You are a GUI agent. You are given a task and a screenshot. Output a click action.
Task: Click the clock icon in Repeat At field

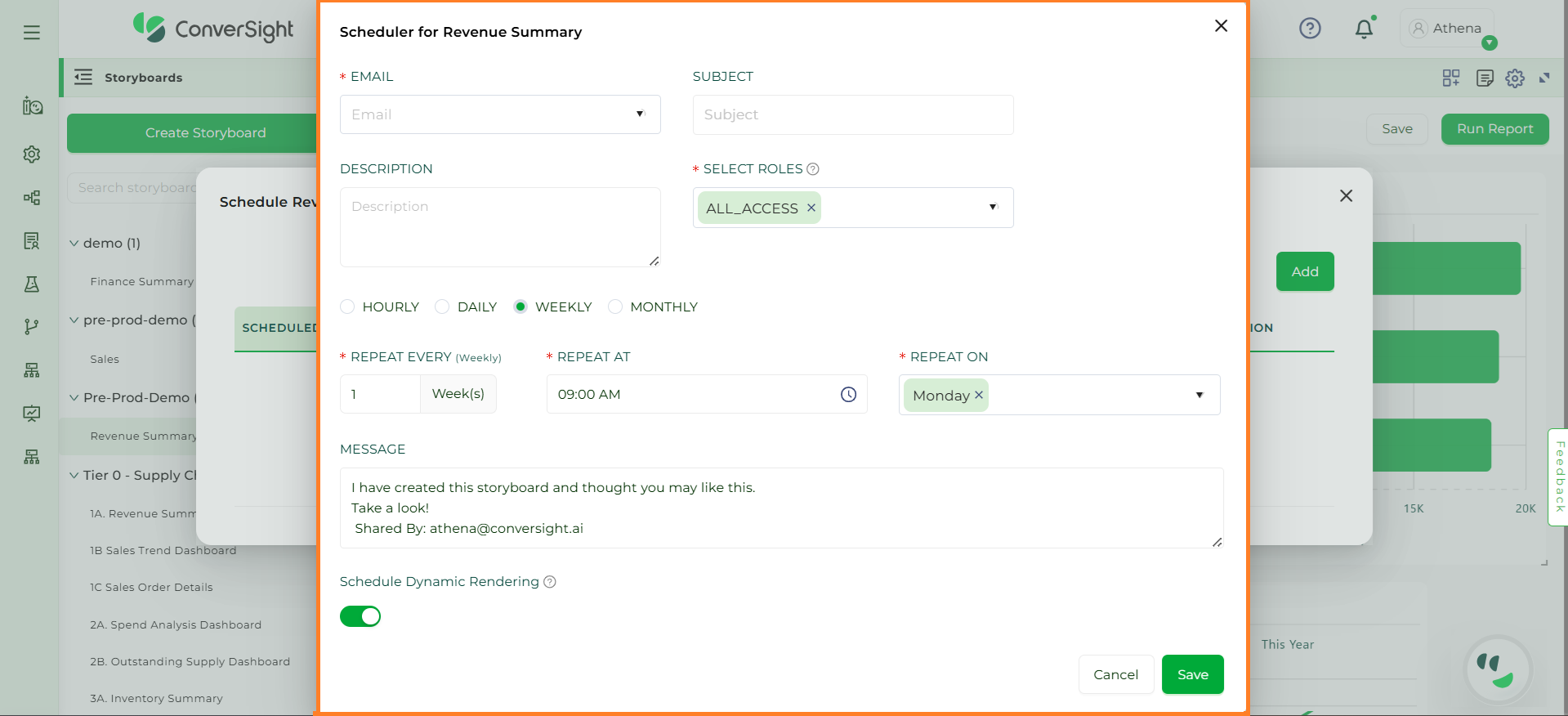(x=848, y=395)
